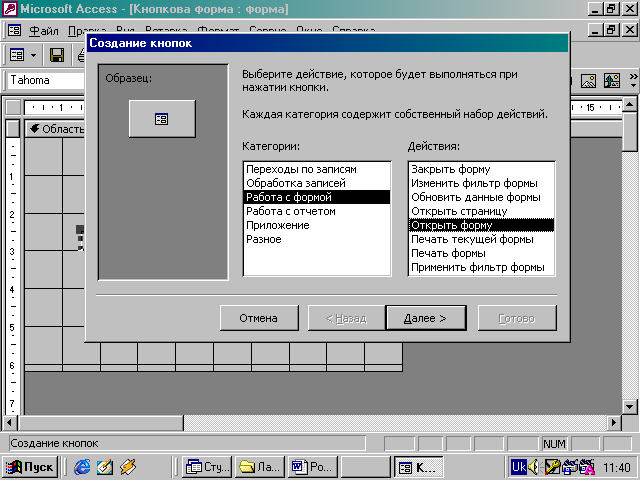Open the view dropdown arrow beside the Form view icon

(x=33, y=55)
